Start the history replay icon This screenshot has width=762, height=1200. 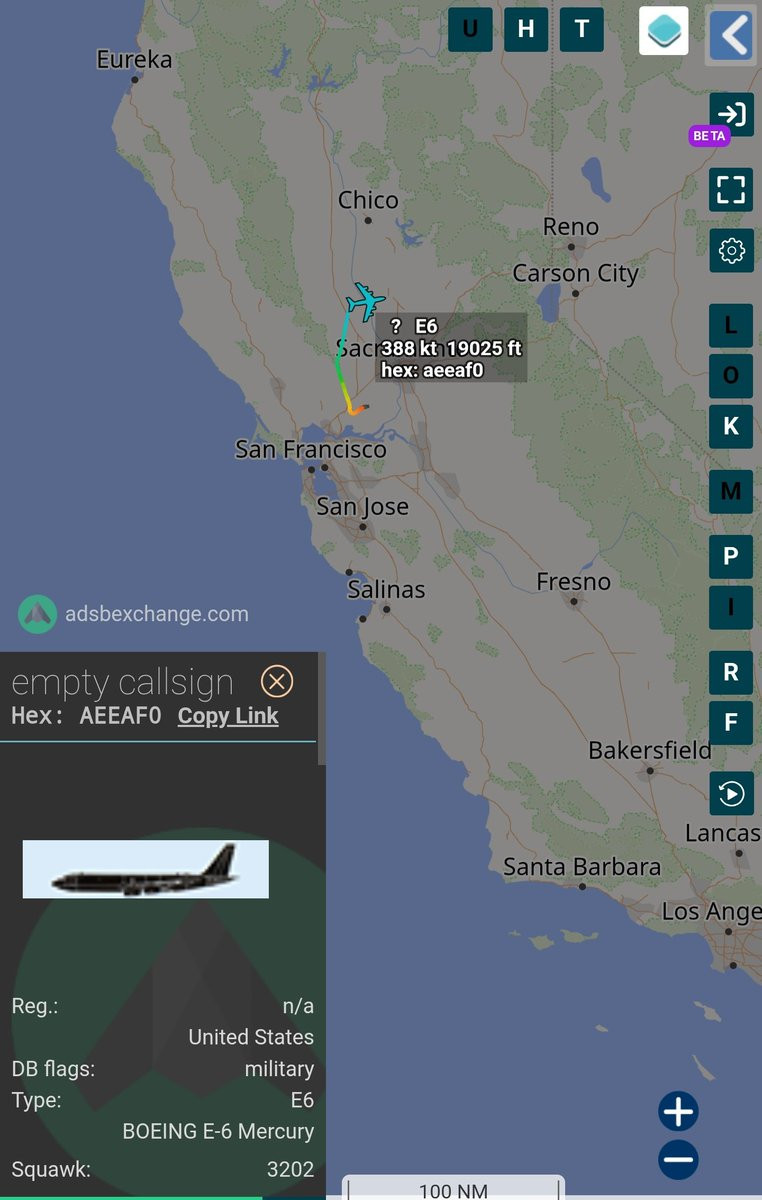tap(731, 794)
